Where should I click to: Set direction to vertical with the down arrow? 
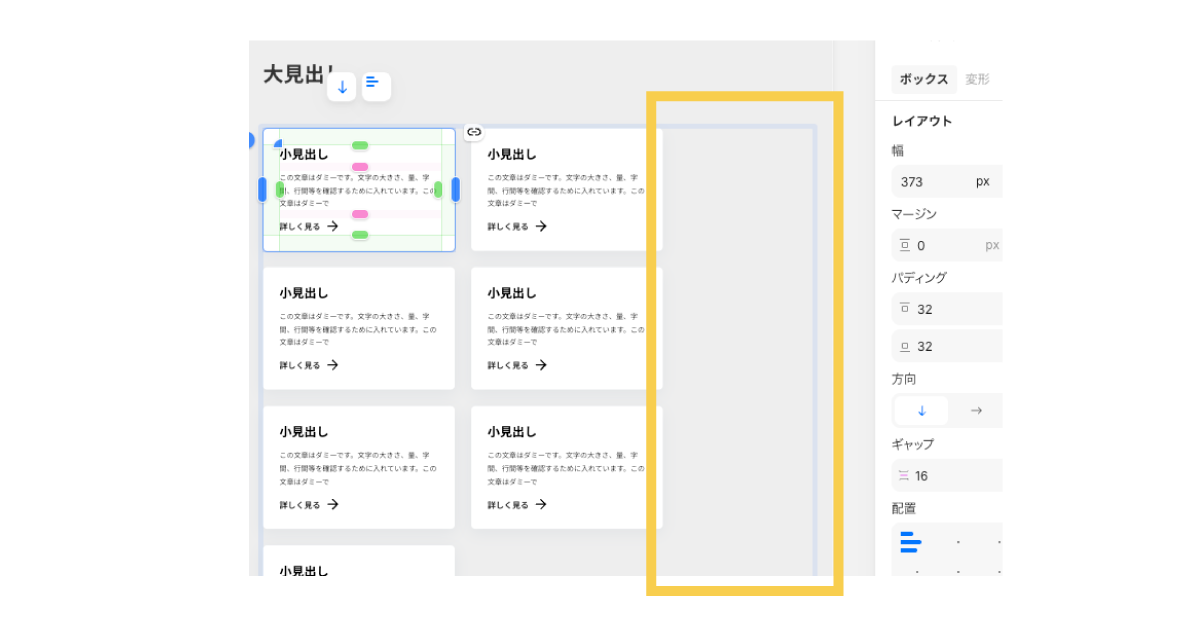(x=921, y=411)
